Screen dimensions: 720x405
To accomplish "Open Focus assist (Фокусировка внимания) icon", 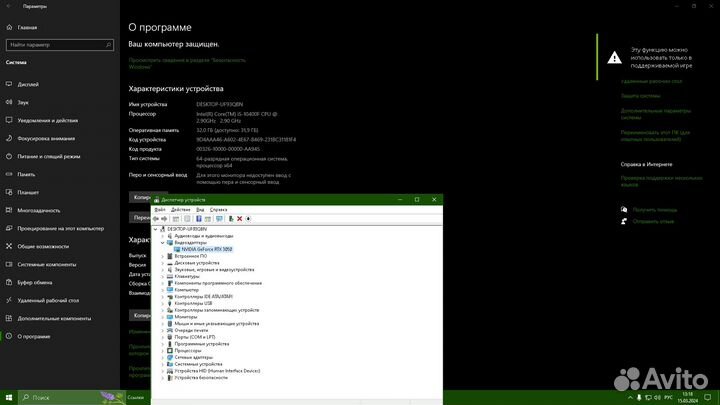I will click(x=9, y=138).
